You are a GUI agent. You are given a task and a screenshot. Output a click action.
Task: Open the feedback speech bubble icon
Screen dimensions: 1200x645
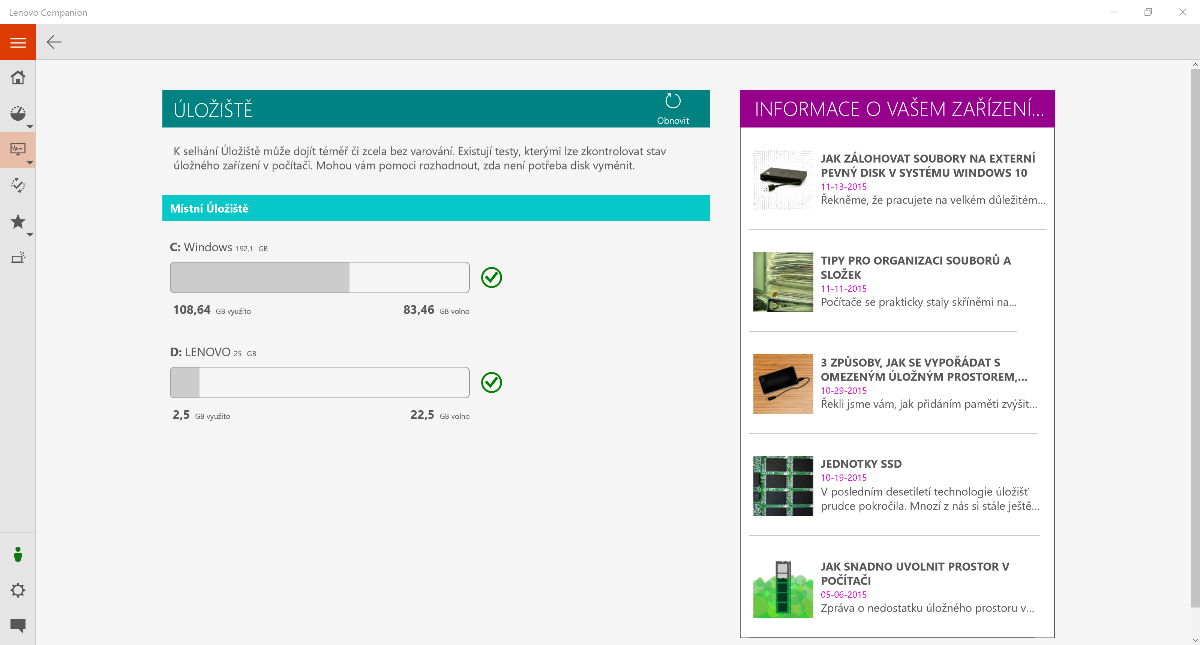17,626
